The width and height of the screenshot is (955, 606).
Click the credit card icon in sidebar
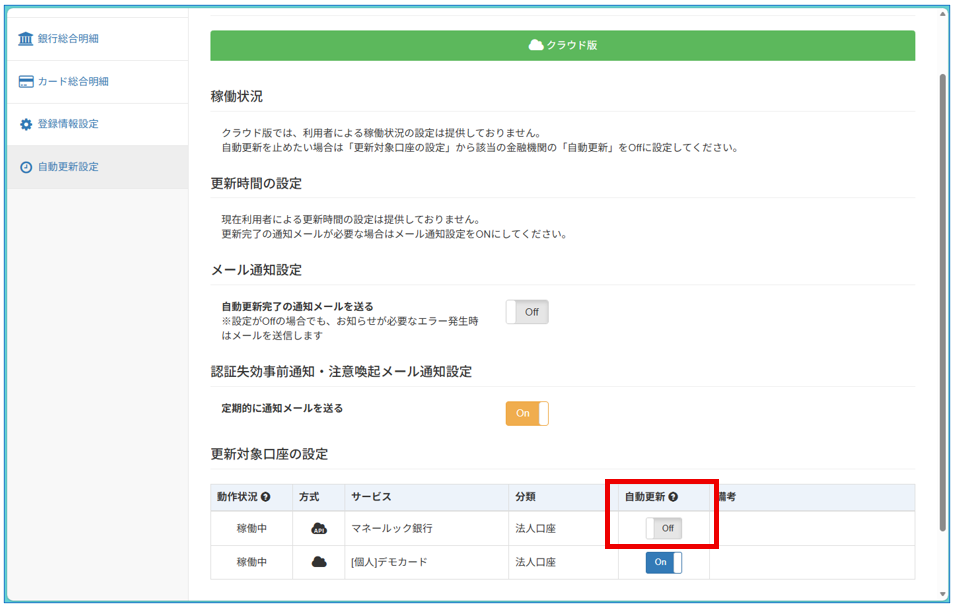pos(26,82)
